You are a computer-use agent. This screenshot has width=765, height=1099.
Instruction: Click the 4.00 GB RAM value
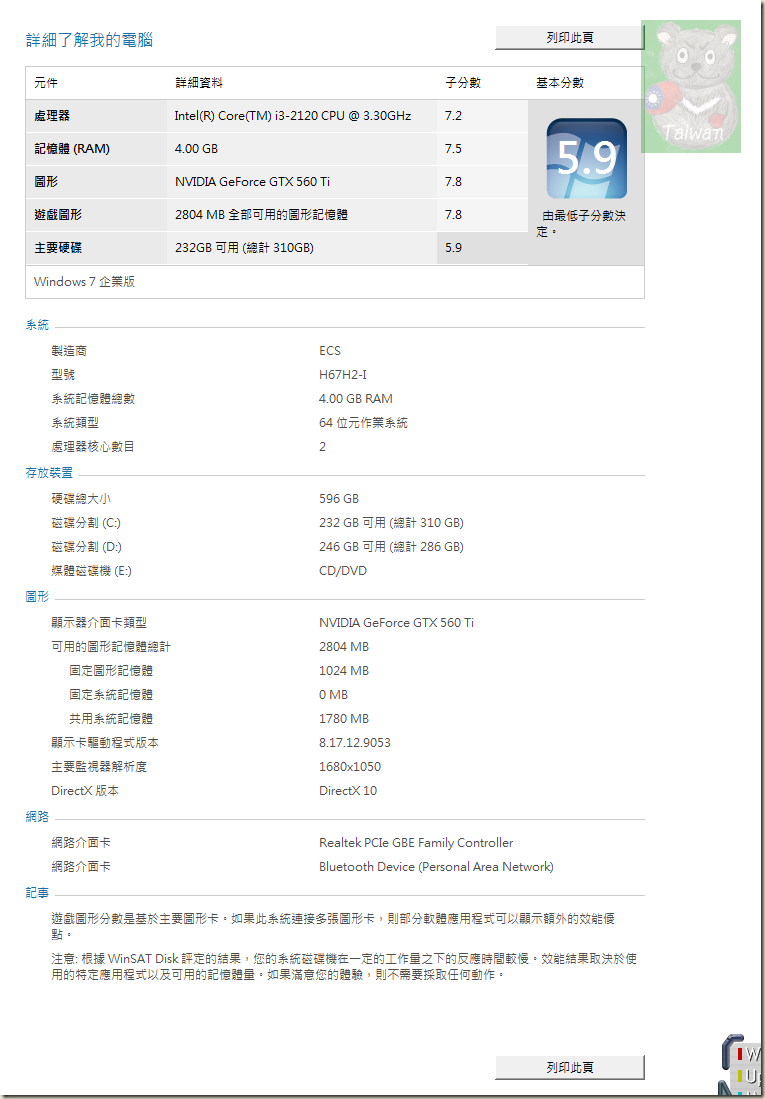356,399
